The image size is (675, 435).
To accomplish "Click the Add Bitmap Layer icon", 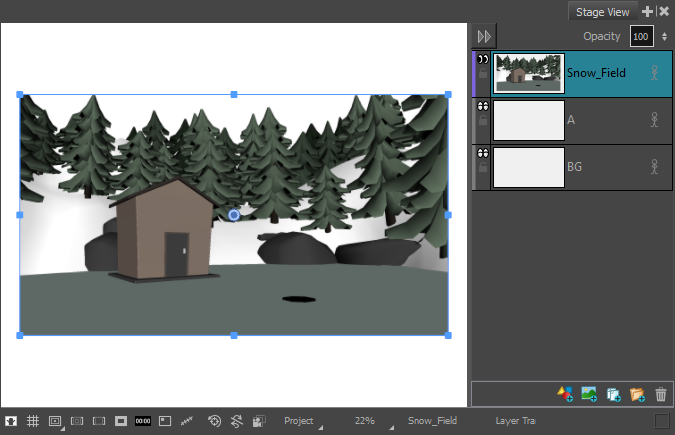I will pyautogui.click(x=589, y=395).
